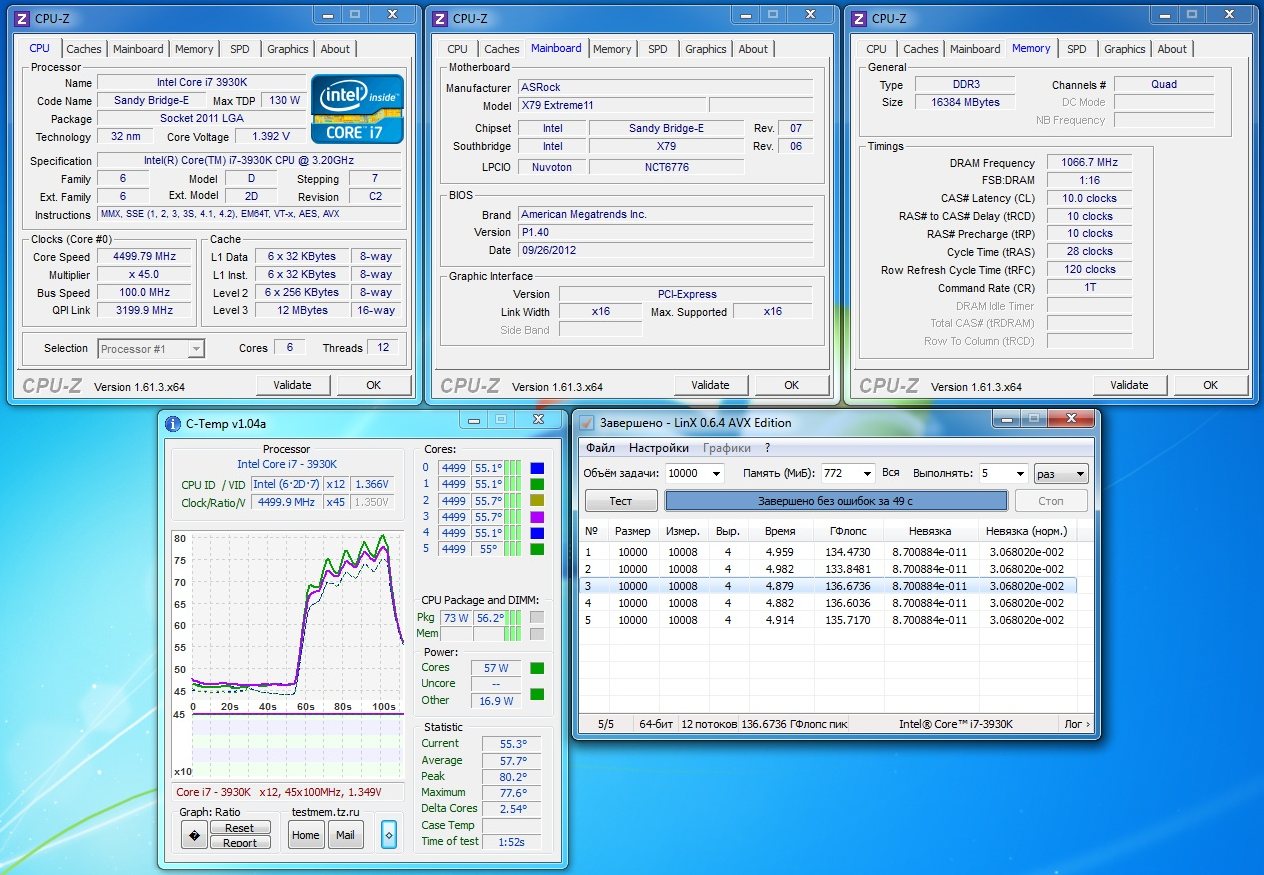Click 'Вся' to use all memory

point(891,474)
